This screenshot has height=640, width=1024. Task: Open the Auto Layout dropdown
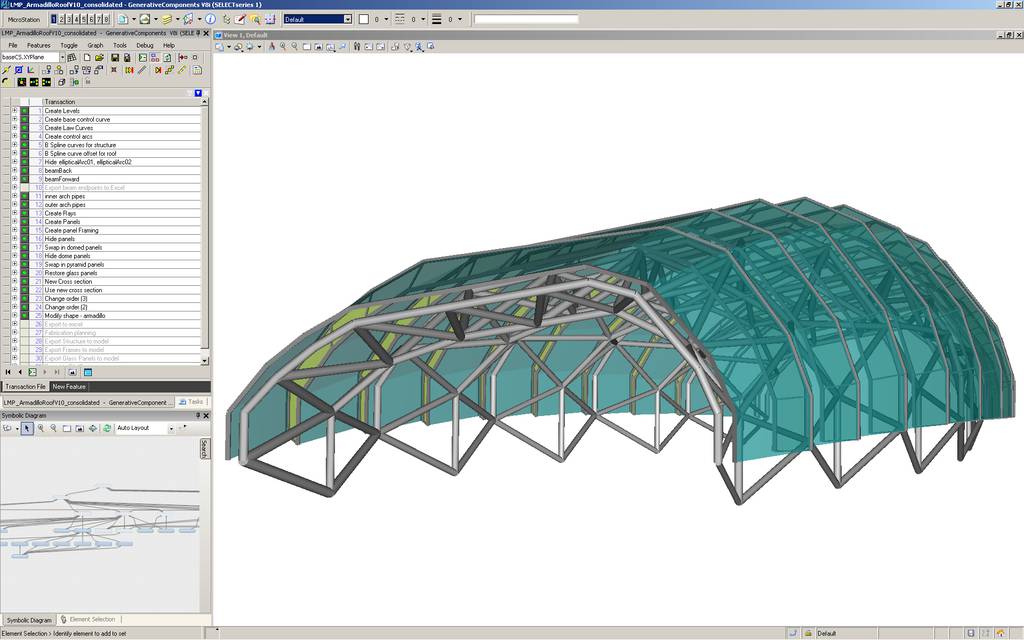tap(171, 428)
